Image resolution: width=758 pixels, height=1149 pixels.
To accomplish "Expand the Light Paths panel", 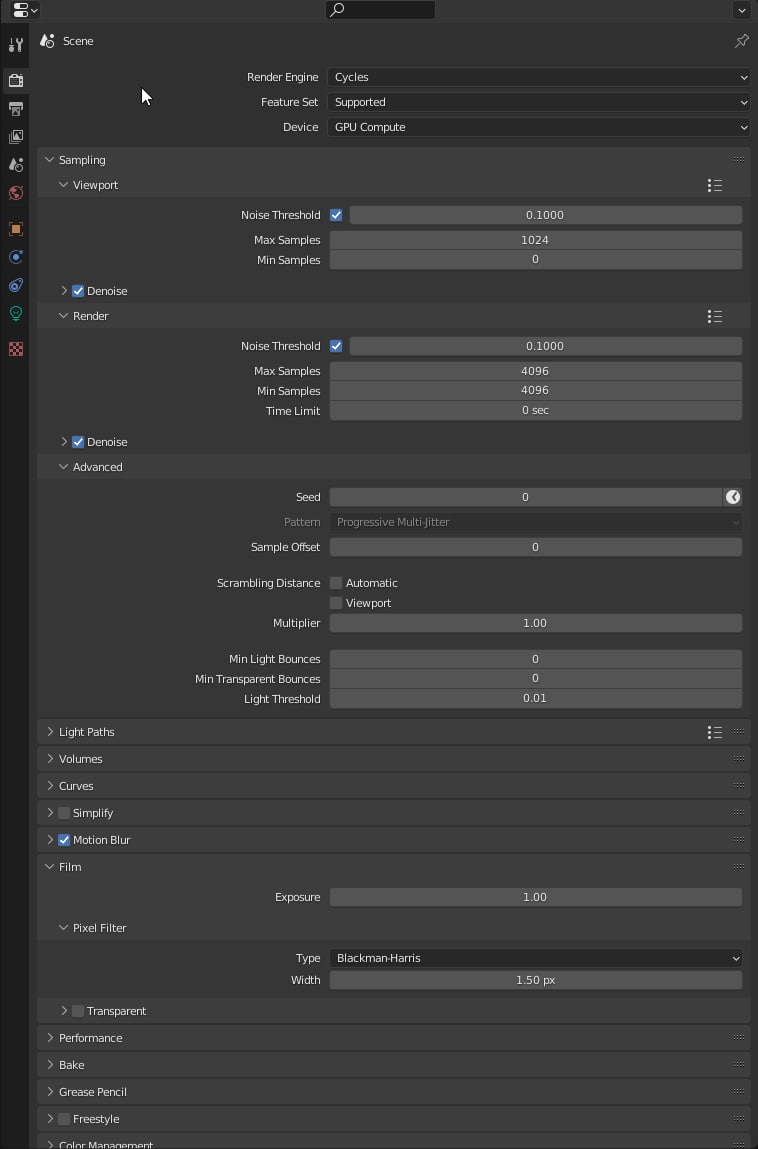I will pyautogui.click(x=50, y=732).
